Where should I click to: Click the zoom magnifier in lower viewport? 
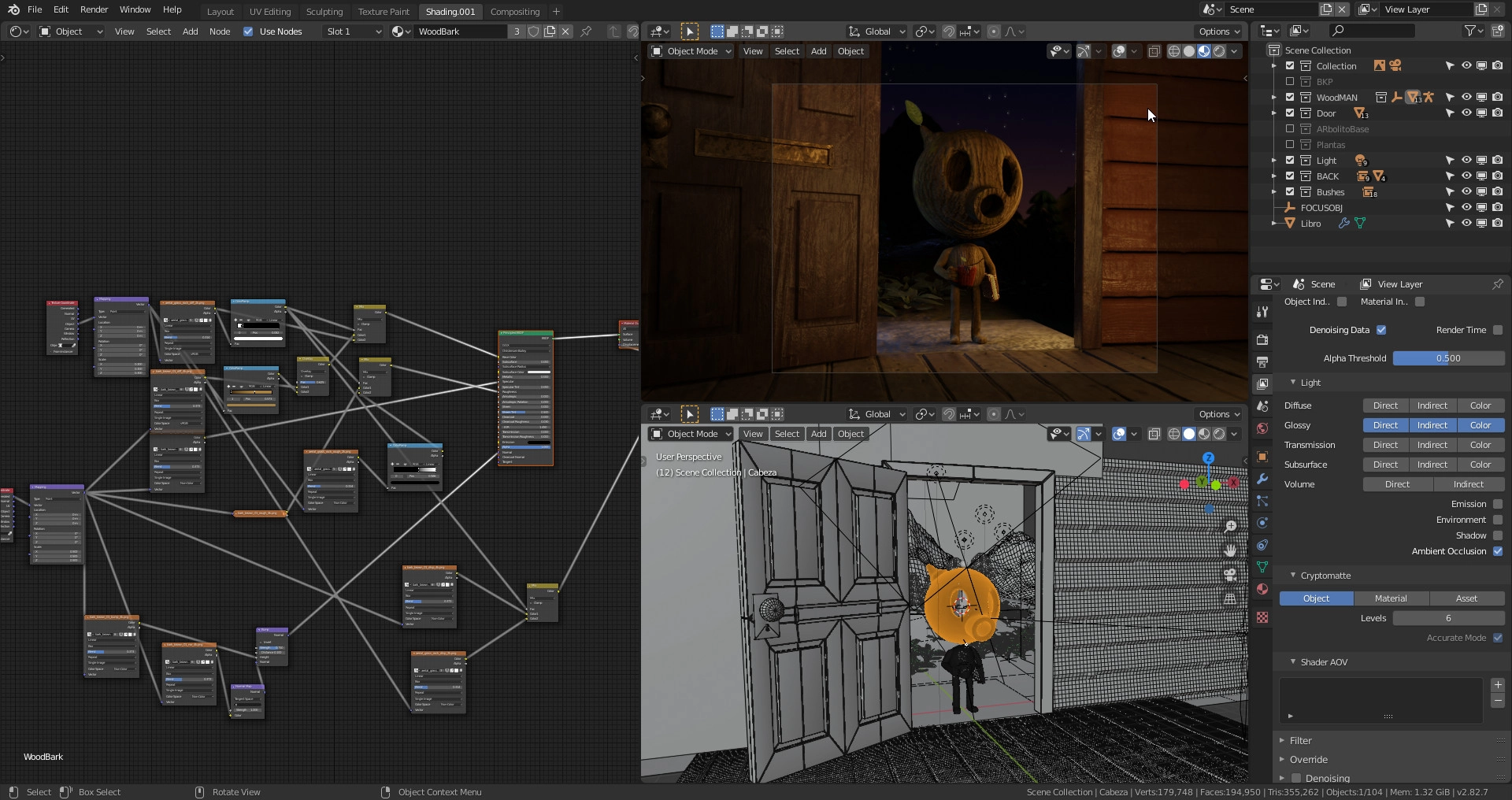[1230, 526]
